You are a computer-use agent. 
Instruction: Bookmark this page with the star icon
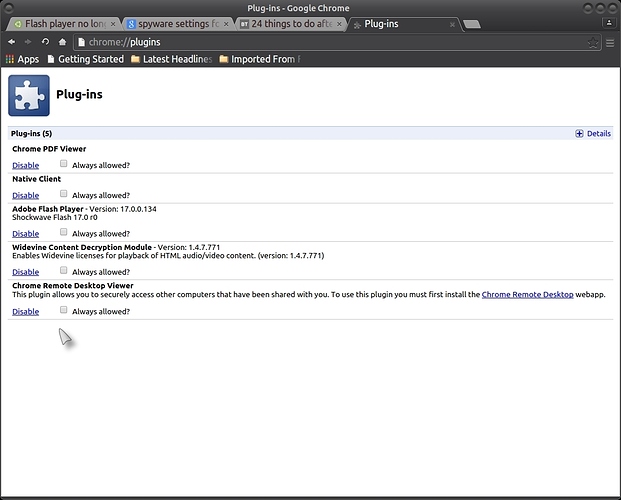[x=593, y=42]
